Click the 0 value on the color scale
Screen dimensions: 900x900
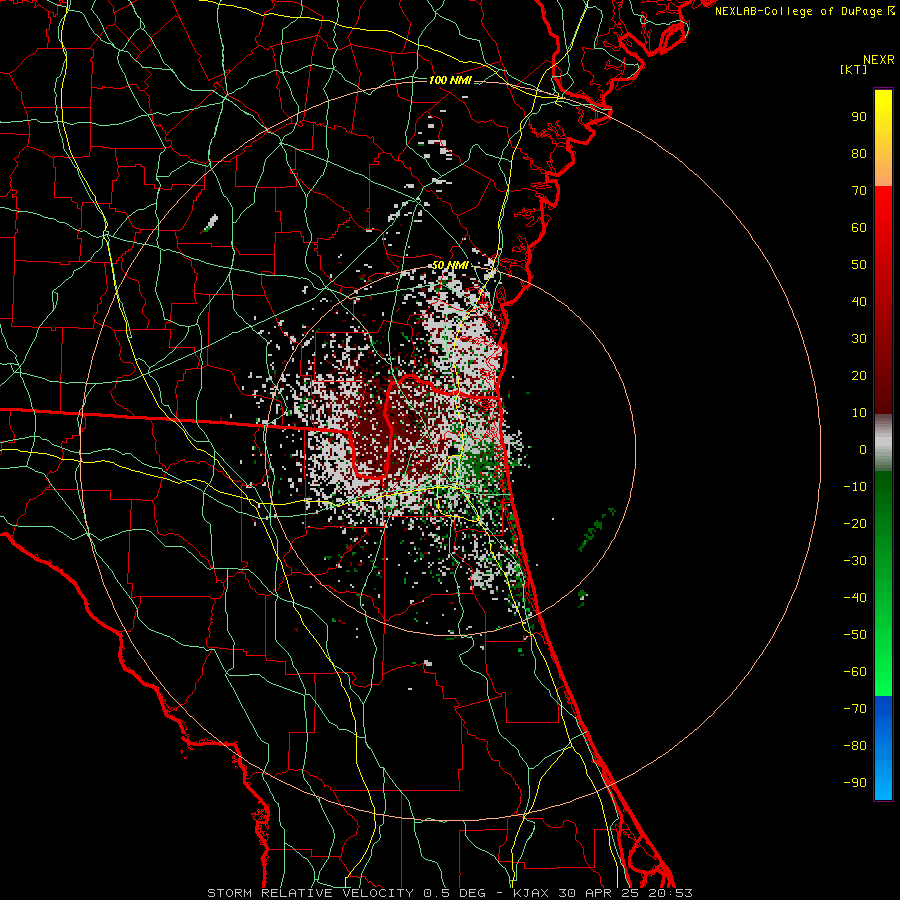(x=863, y=450)
